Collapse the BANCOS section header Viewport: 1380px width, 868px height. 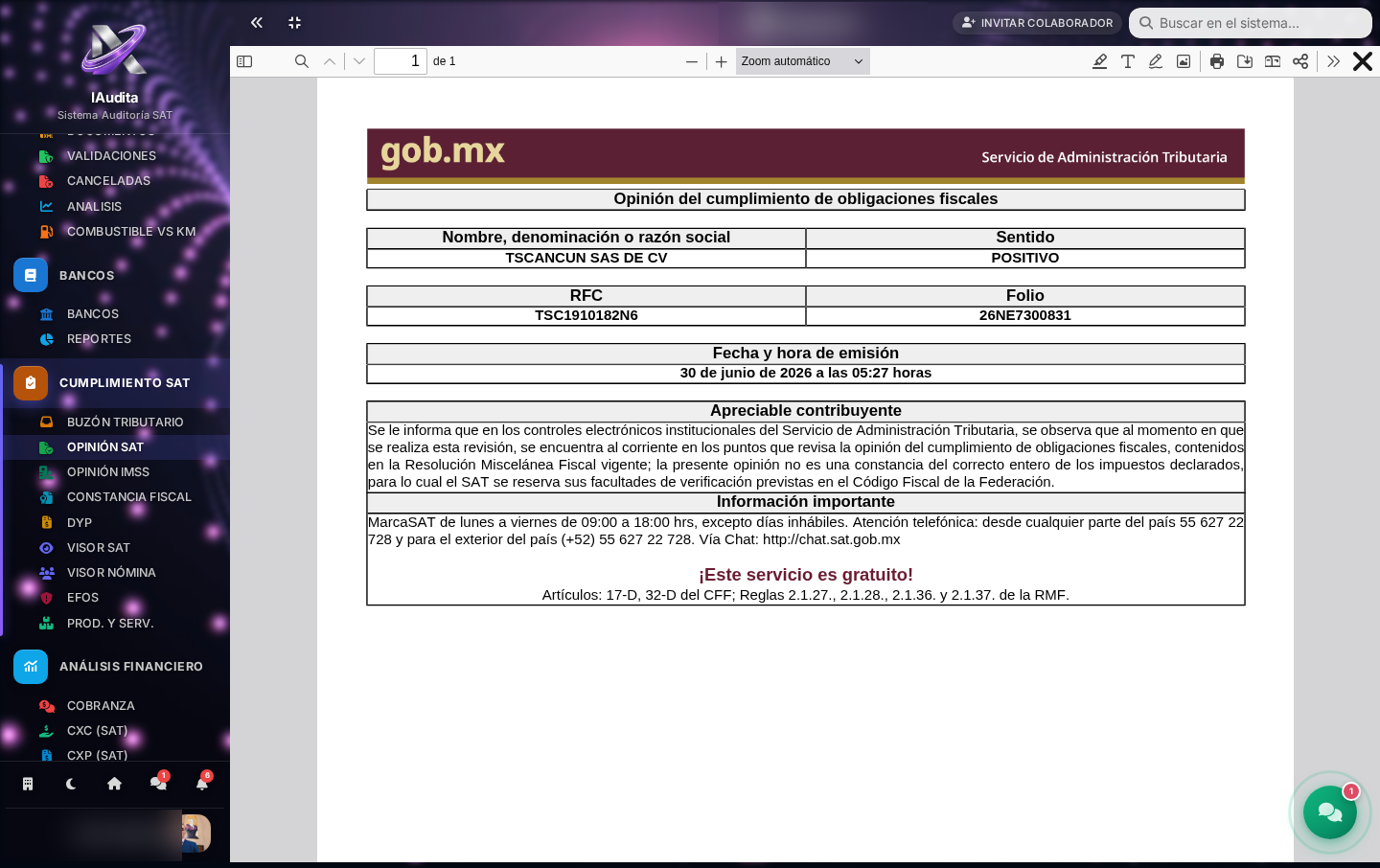point(115,275)
